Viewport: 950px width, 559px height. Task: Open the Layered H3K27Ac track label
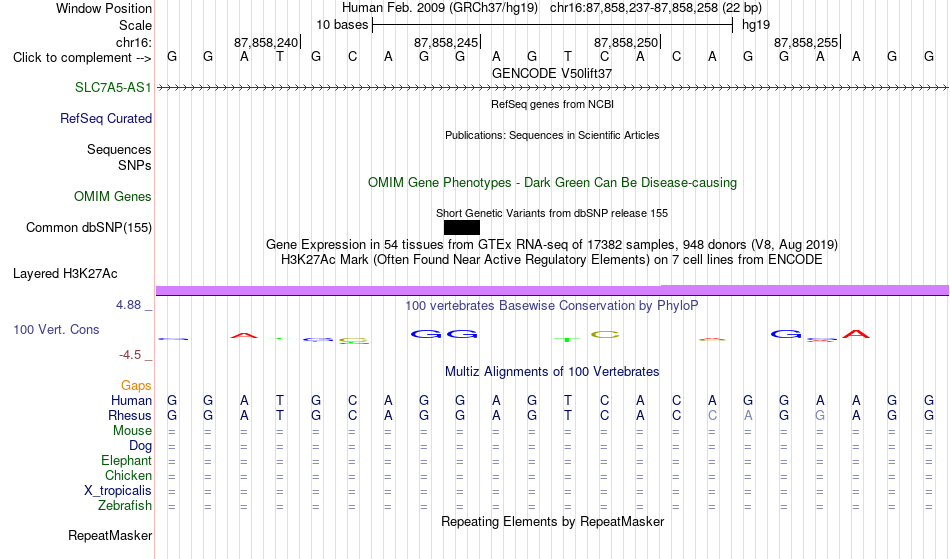[65, 273]
